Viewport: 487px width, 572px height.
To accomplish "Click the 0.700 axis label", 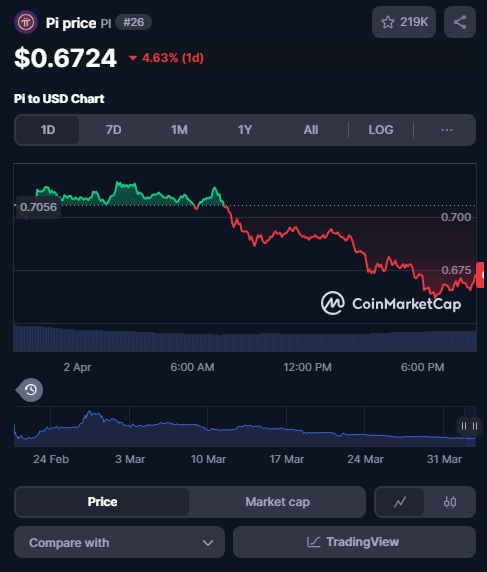I will tap(456, 217).
